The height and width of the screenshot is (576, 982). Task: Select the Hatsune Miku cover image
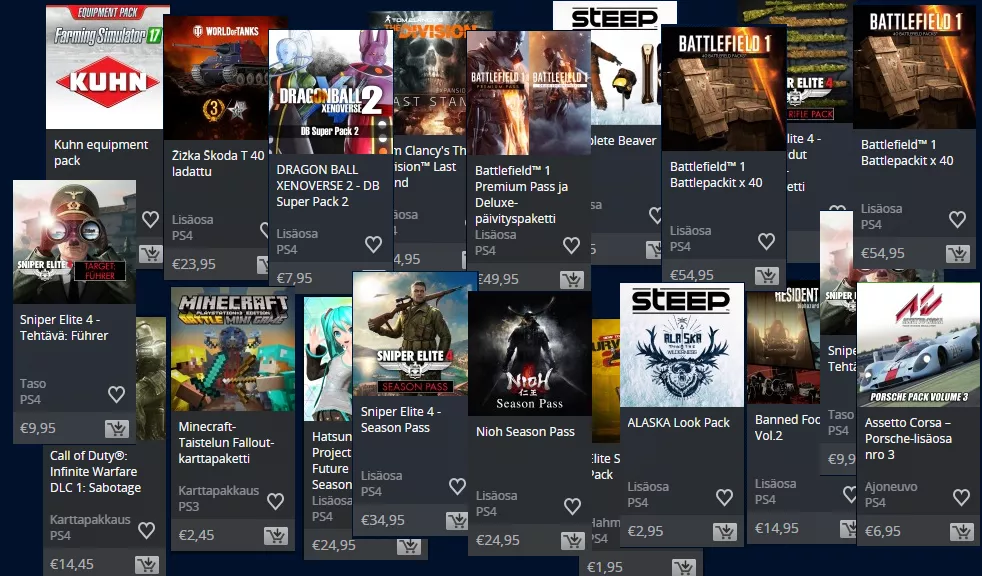coord(328,359)
